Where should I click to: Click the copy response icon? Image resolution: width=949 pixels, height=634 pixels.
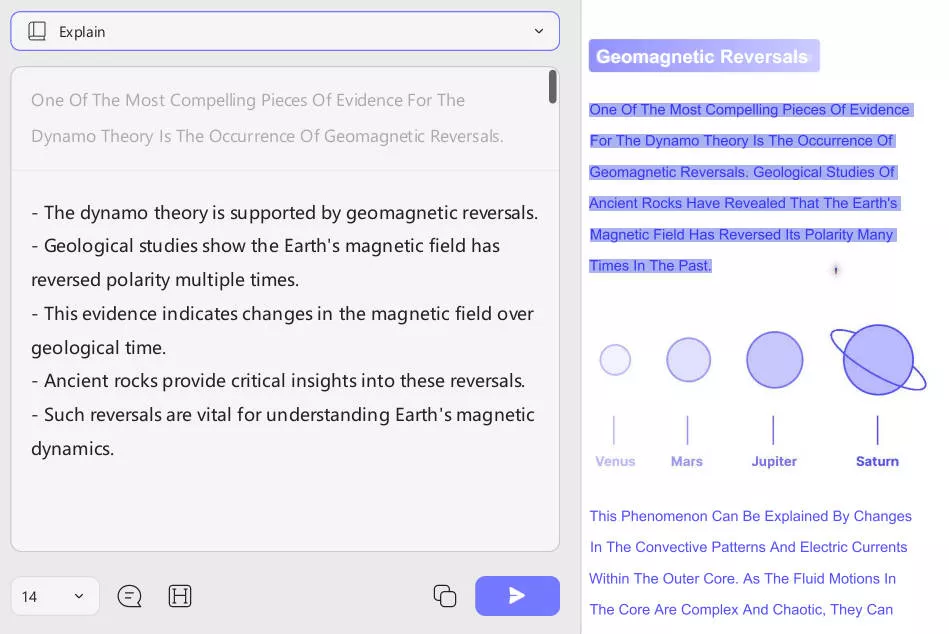coord(444,596)
